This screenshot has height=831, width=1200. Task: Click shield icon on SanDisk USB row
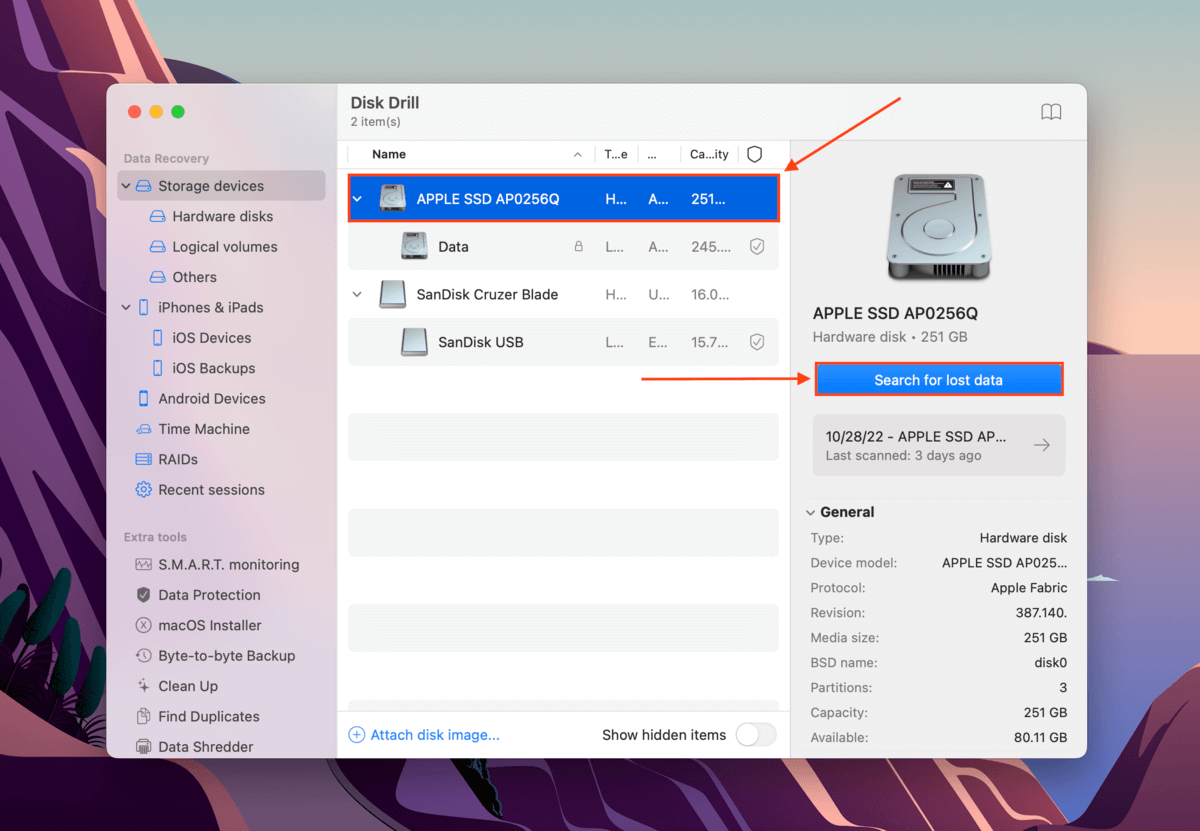pyautogui.click(x=757, y=342)
